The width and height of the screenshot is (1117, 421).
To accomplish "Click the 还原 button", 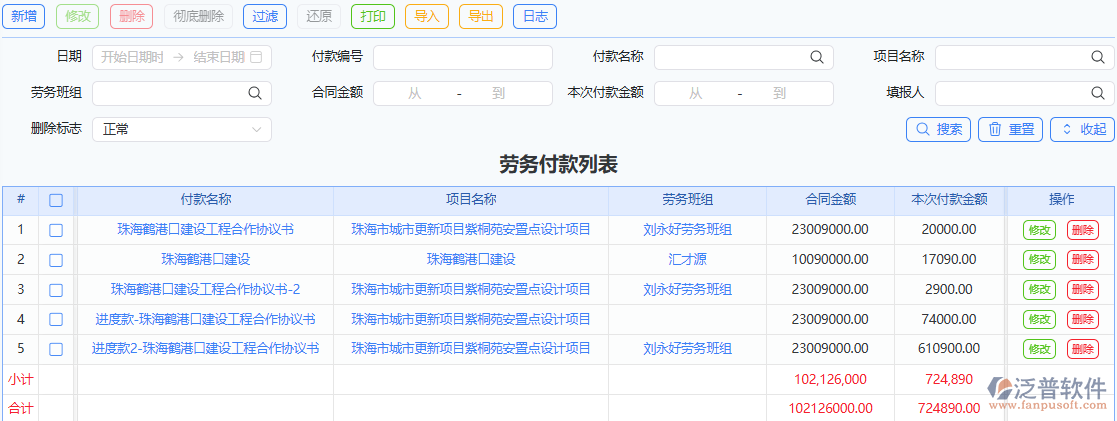I will (x=319, y=17).
